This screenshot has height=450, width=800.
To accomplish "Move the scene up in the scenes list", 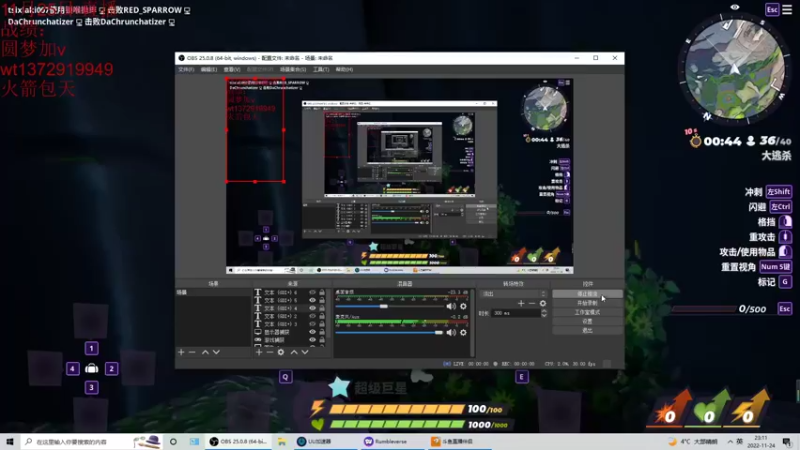I will [205, 352].
